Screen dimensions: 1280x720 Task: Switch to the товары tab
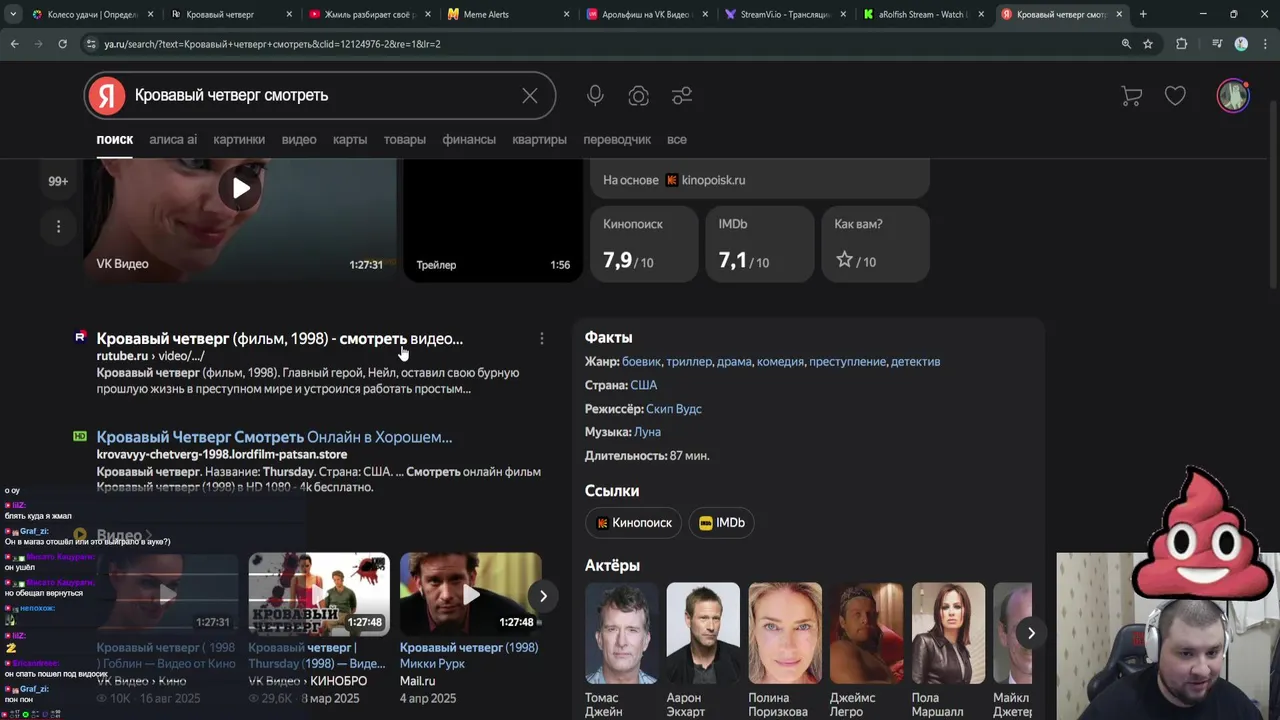(x=405, y=139)
